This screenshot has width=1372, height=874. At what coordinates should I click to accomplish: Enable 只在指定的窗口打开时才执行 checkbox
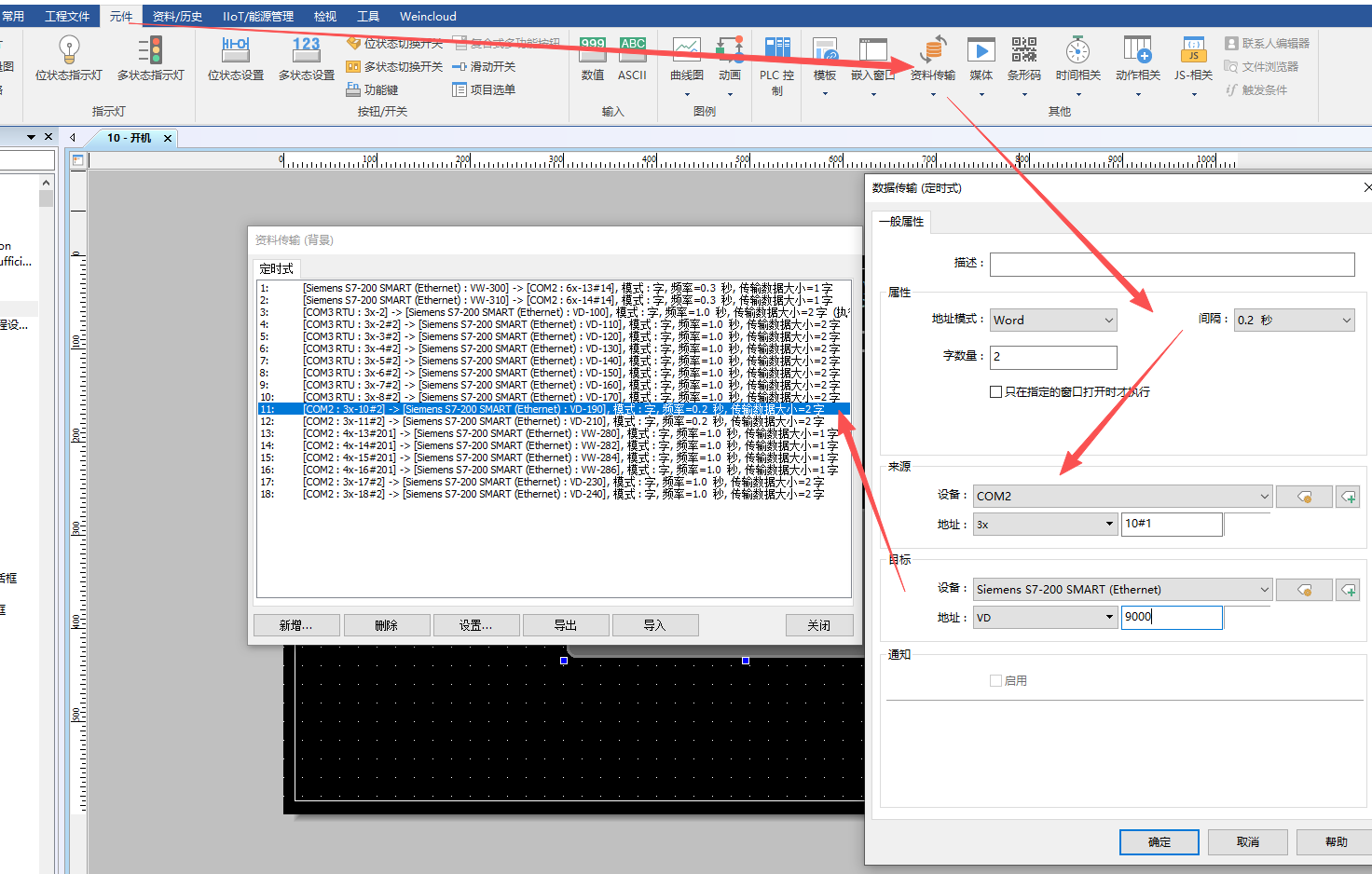[995, 392]
